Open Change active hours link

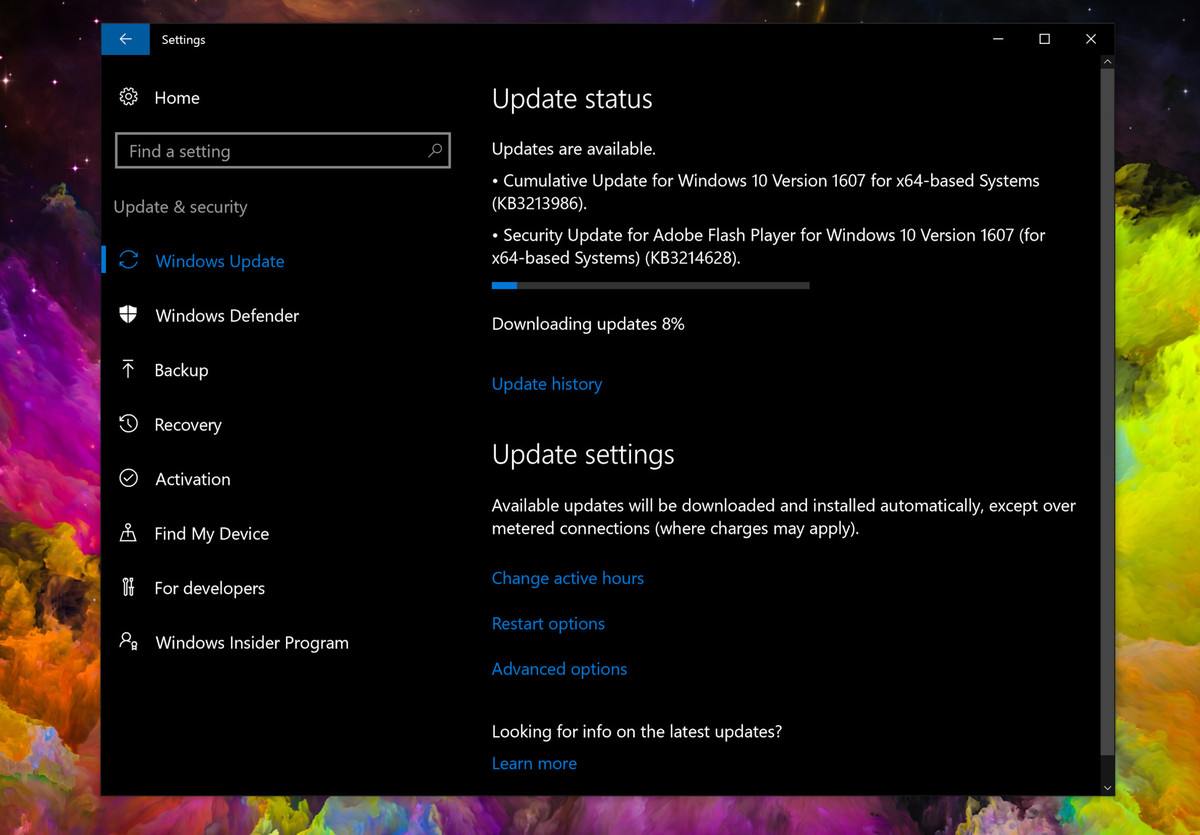coord(567,578)
